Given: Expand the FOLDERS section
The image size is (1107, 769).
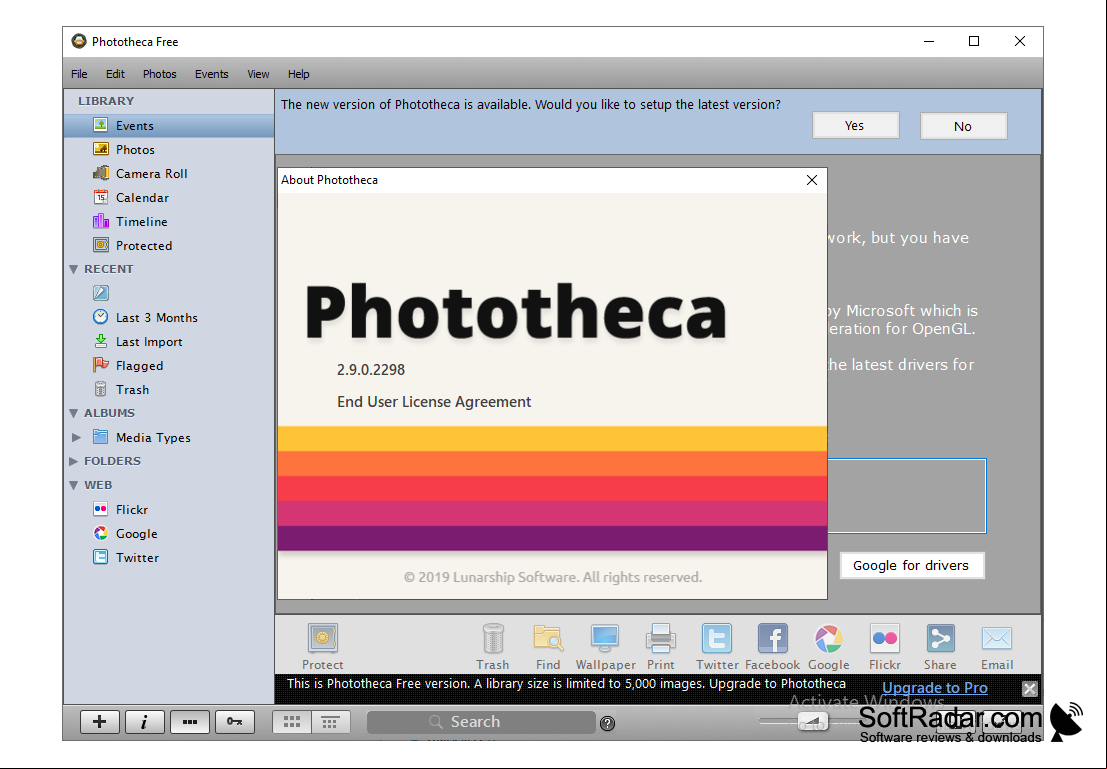Looking at the screenshot, I should [73, 461].
